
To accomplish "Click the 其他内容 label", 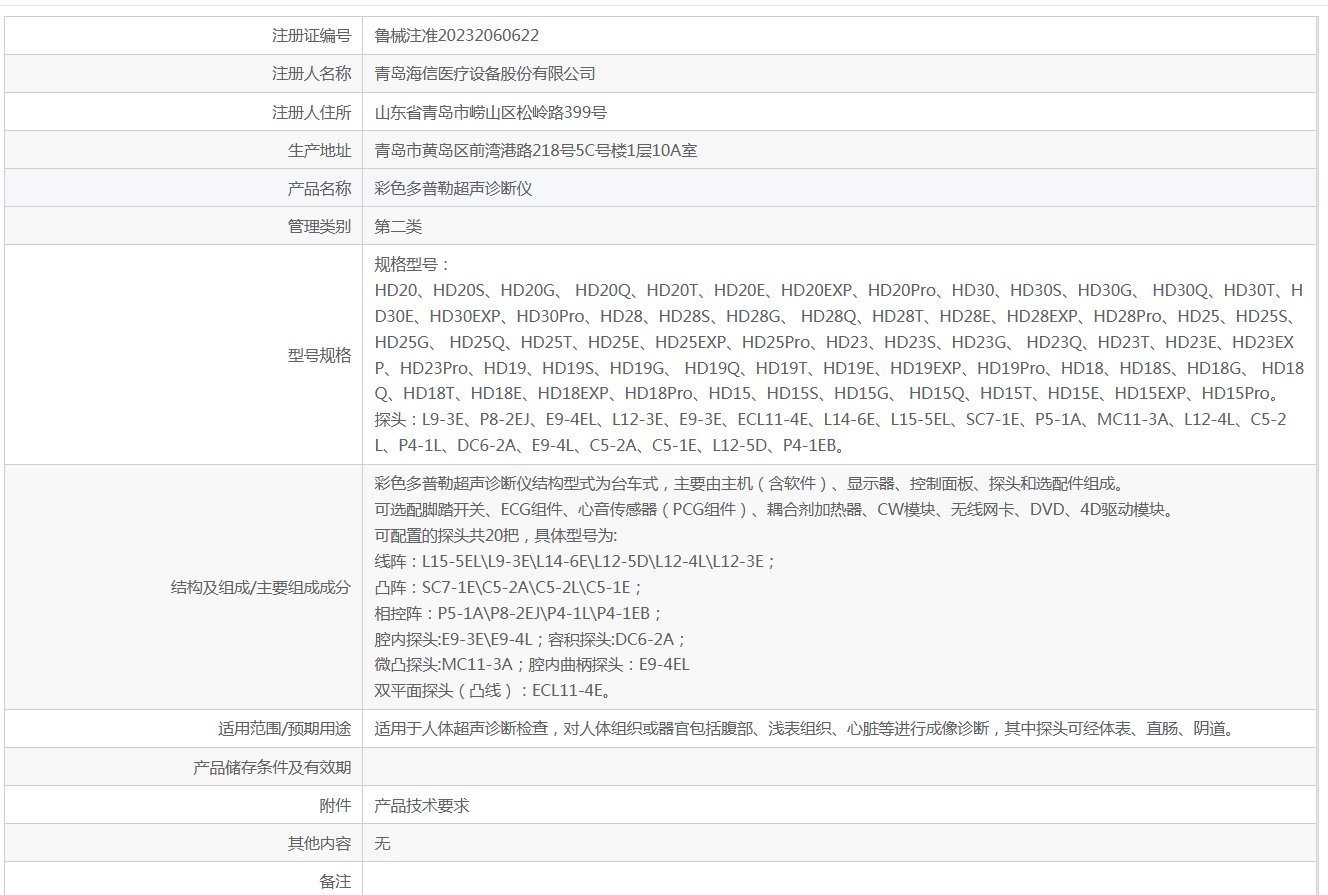I will click(x=320, y=843).
